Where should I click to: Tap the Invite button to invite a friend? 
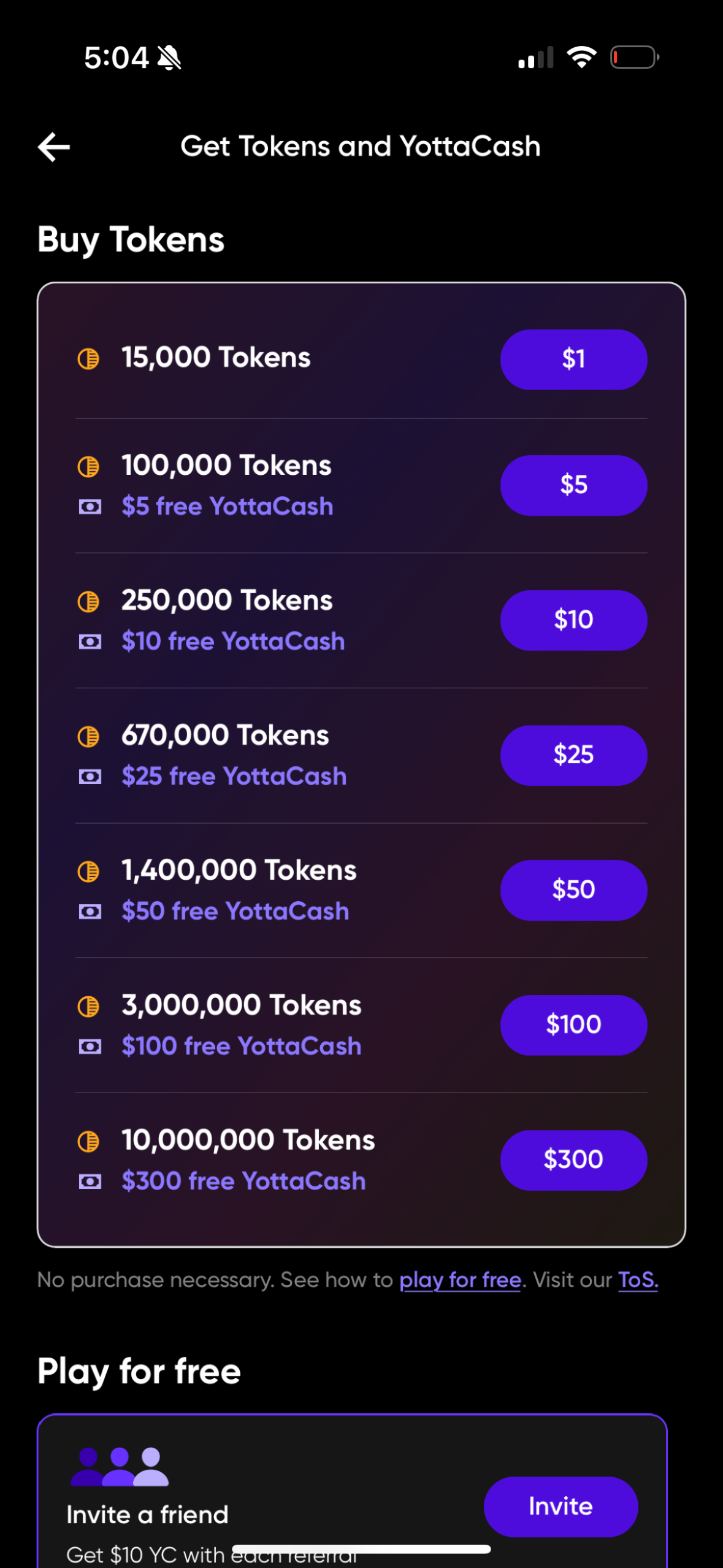point(560,1506)
